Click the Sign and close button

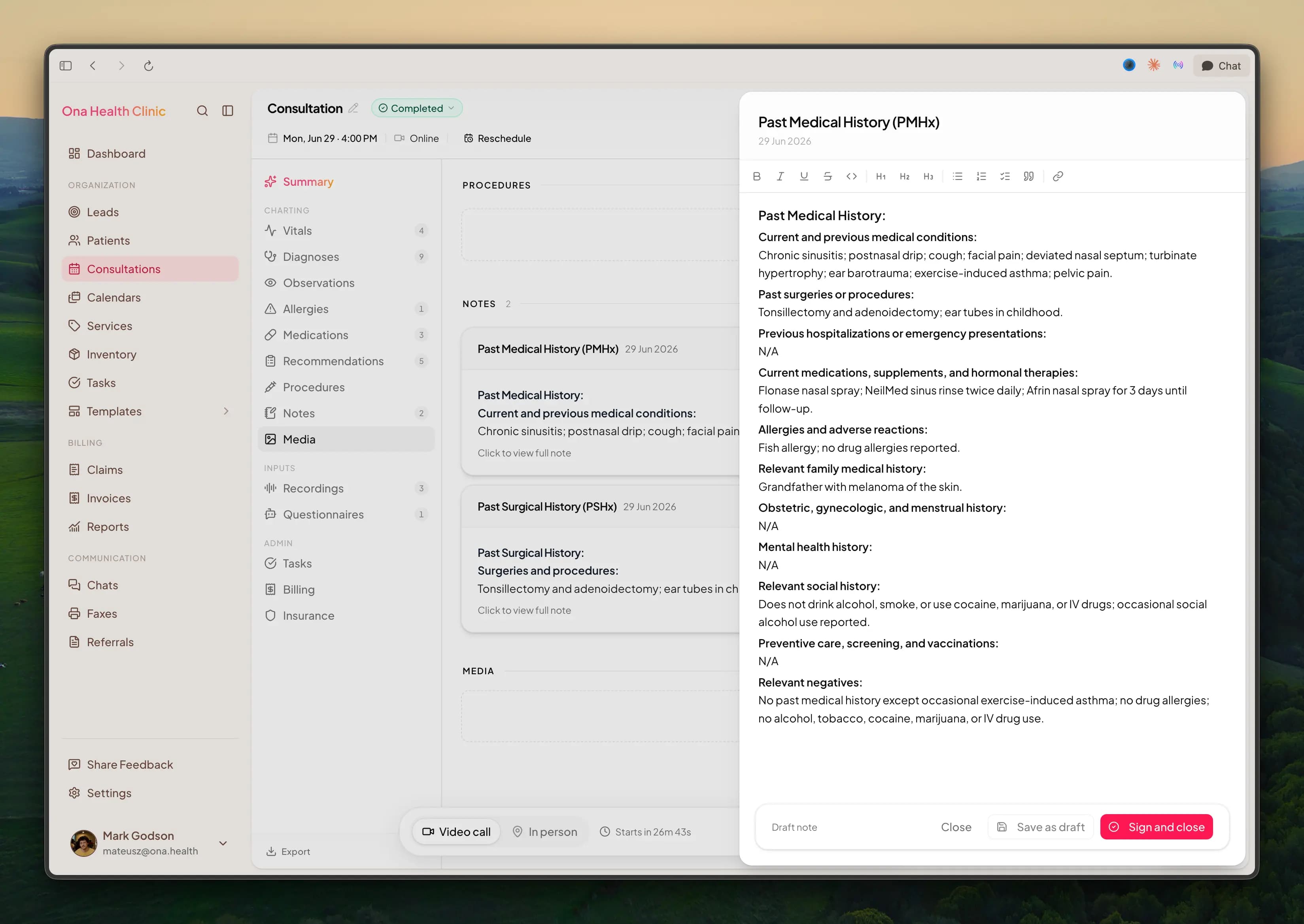click(x=1156, y=827)
